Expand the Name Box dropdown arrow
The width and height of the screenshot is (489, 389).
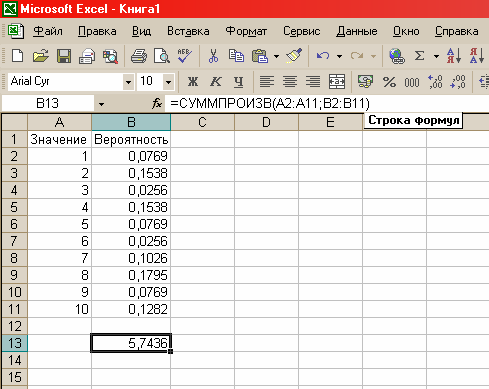click(101, 104)
